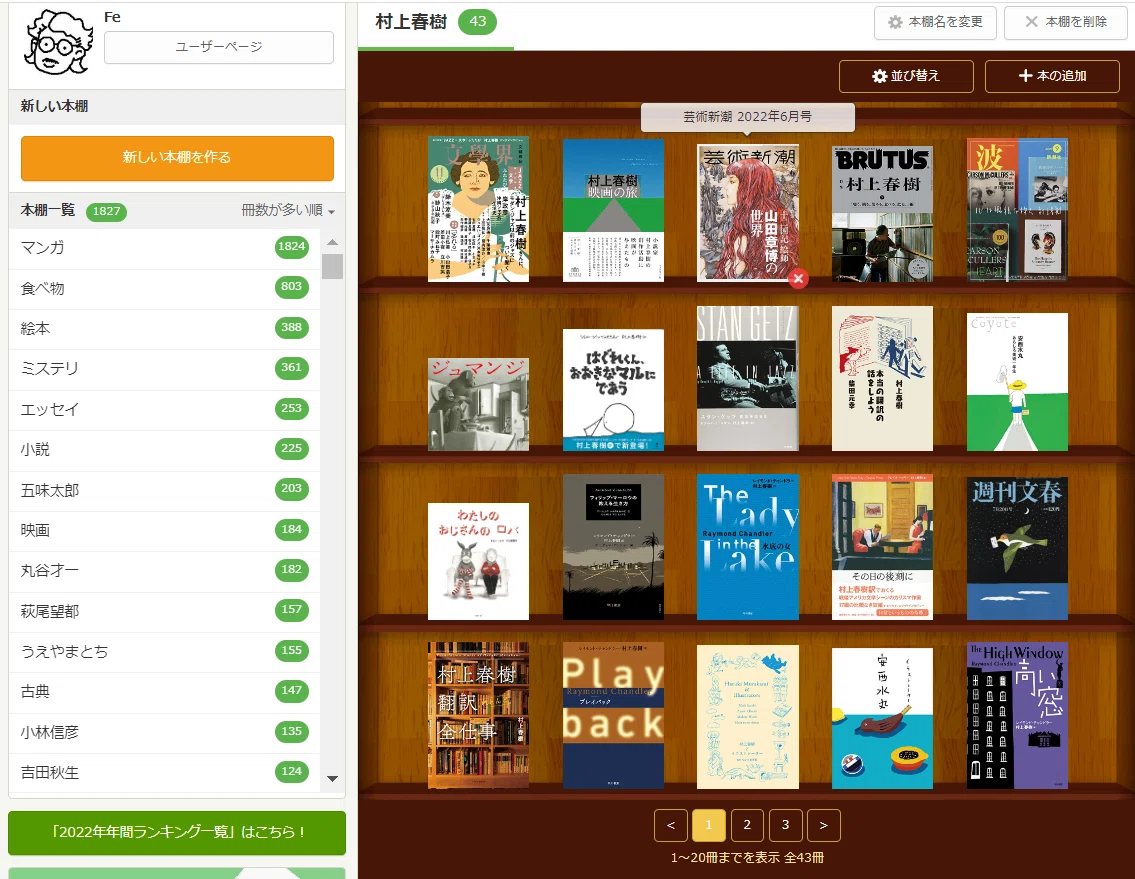Select the 小説 bookshelf
The width and height of the screenshot is (1135, 879).
[165, 450]
